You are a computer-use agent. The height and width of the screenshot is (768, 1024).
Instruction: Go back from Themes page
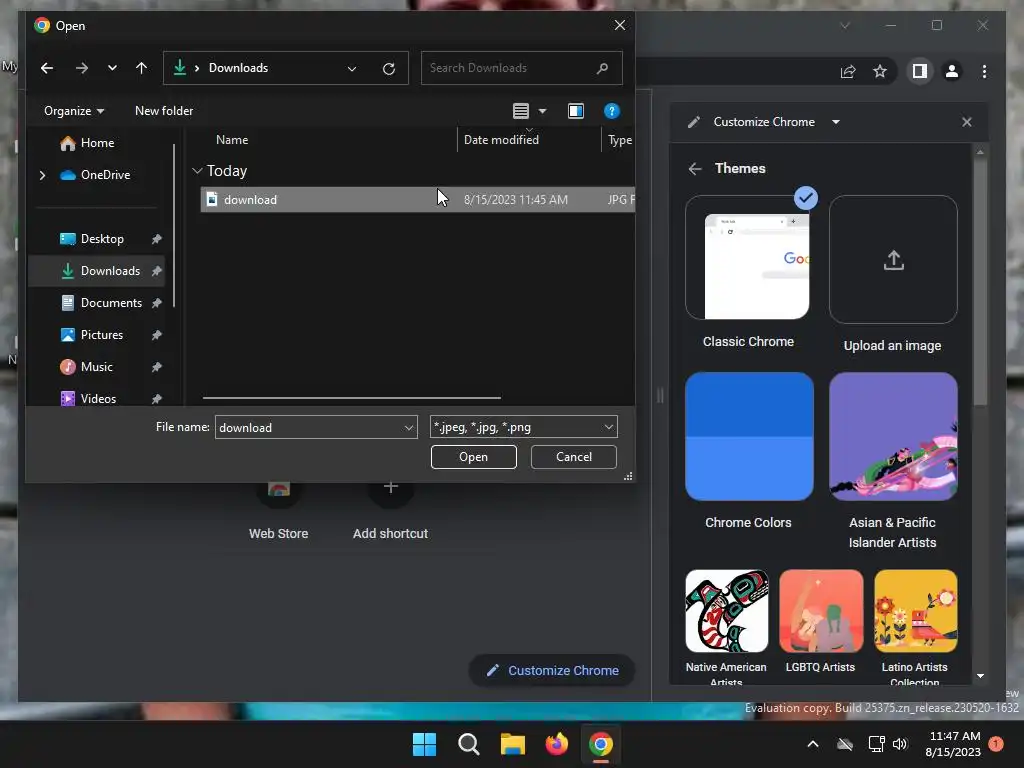(695, 168)
